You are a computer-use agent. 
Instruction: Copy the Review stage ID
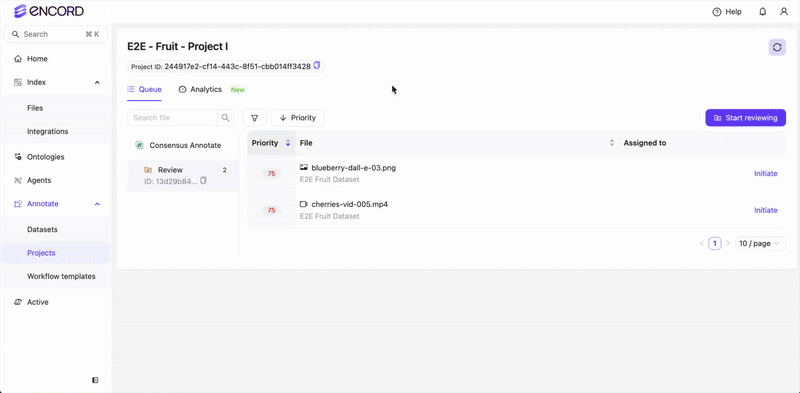[203, 181]
